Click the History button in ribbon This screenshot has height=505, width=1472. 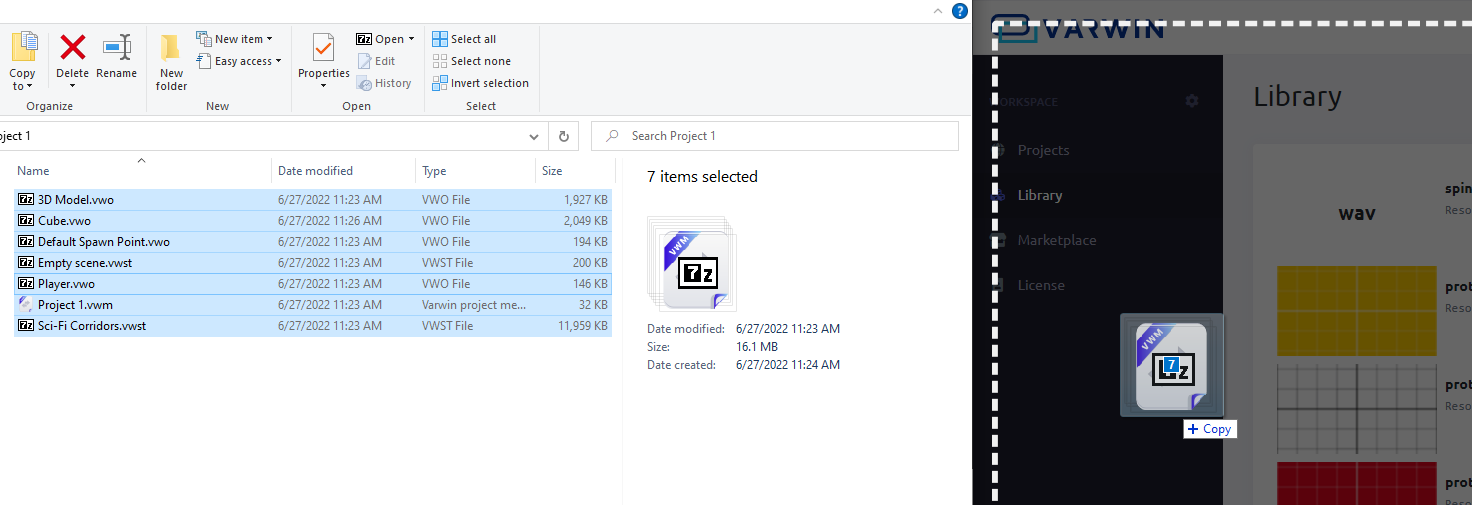coord(384,83)
